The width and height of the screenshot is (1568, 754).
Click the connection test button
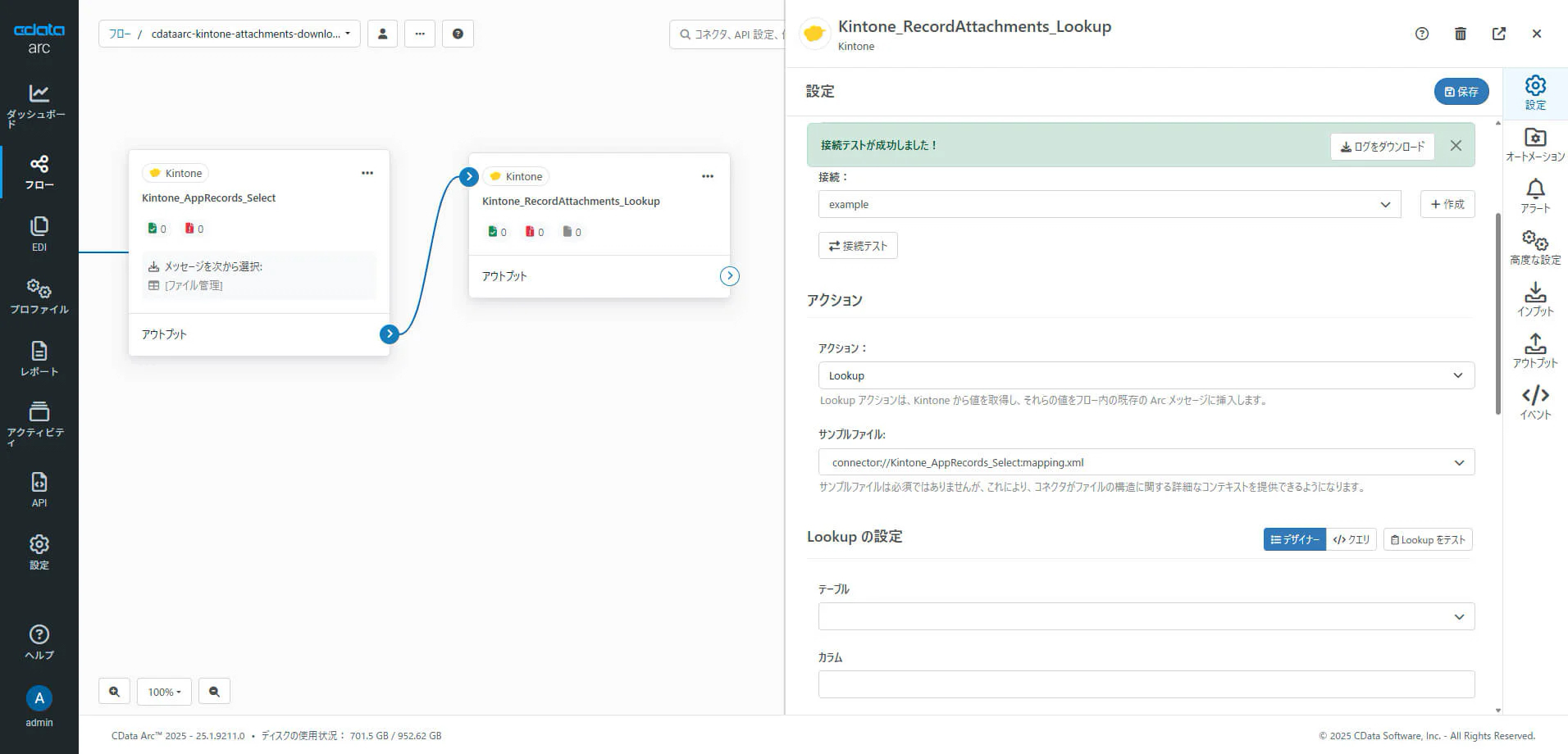point(858,246)
